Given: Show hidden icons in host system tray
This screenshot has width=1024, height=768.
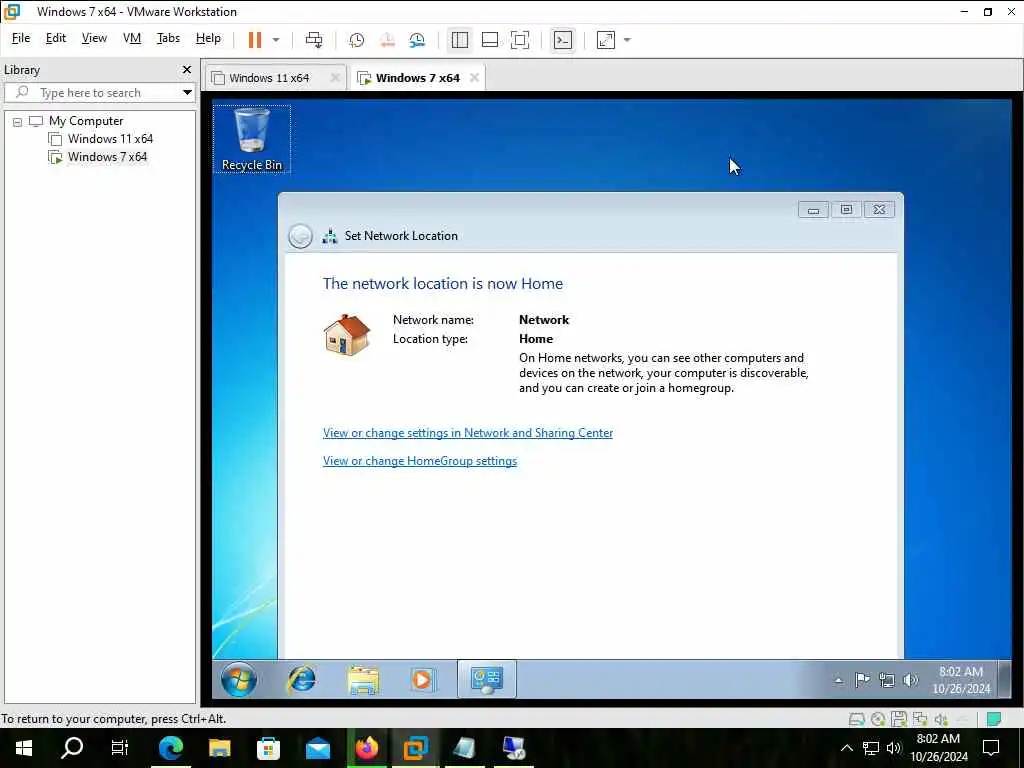Looking at the screenshot, I should tap(846, 748).
